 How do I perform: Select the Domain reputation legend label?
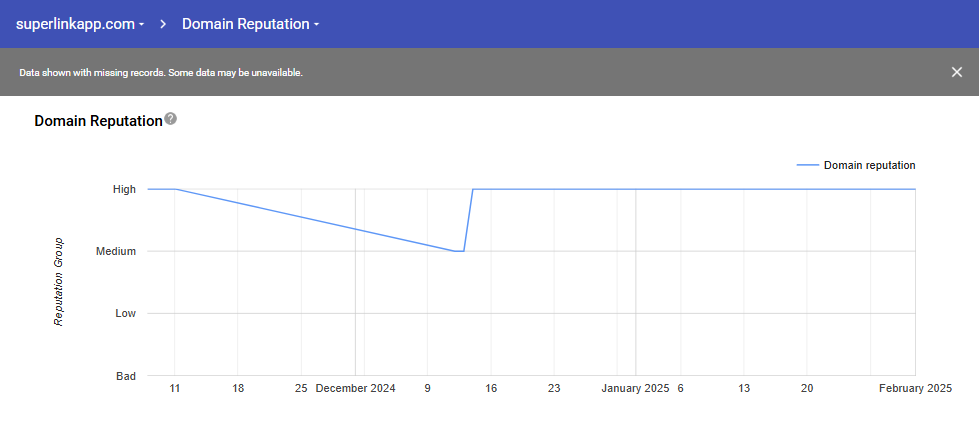(869, 166)
